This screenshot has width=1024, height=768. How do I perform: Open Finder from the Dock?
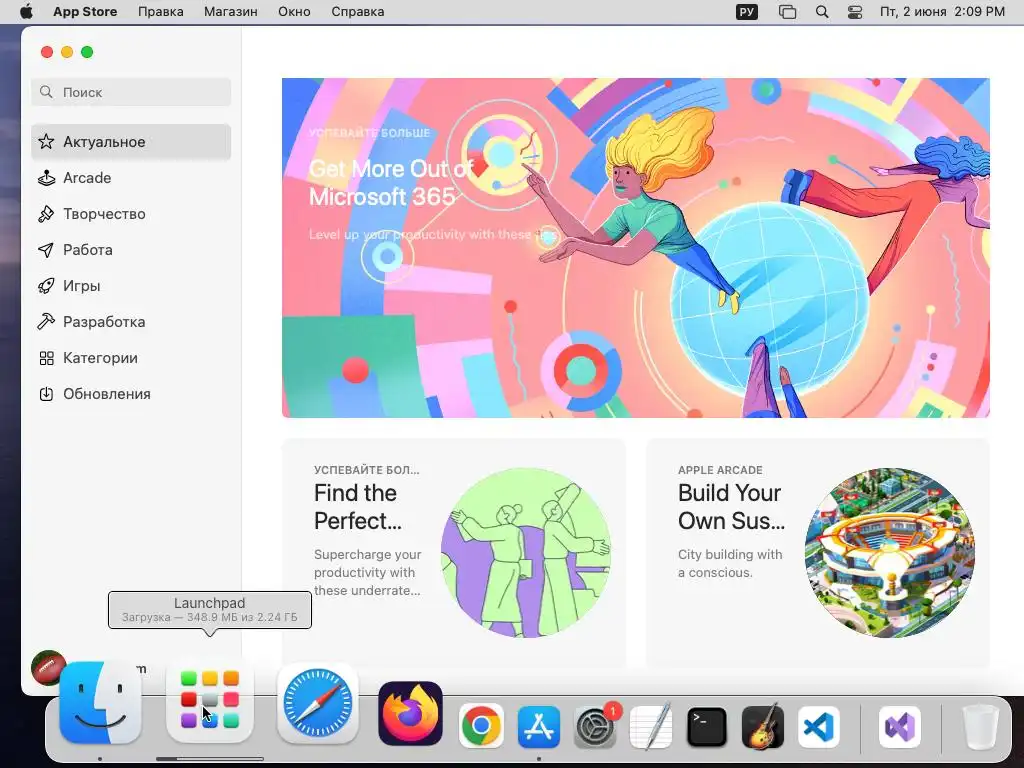pyautogui.click(x=100, y=703)
